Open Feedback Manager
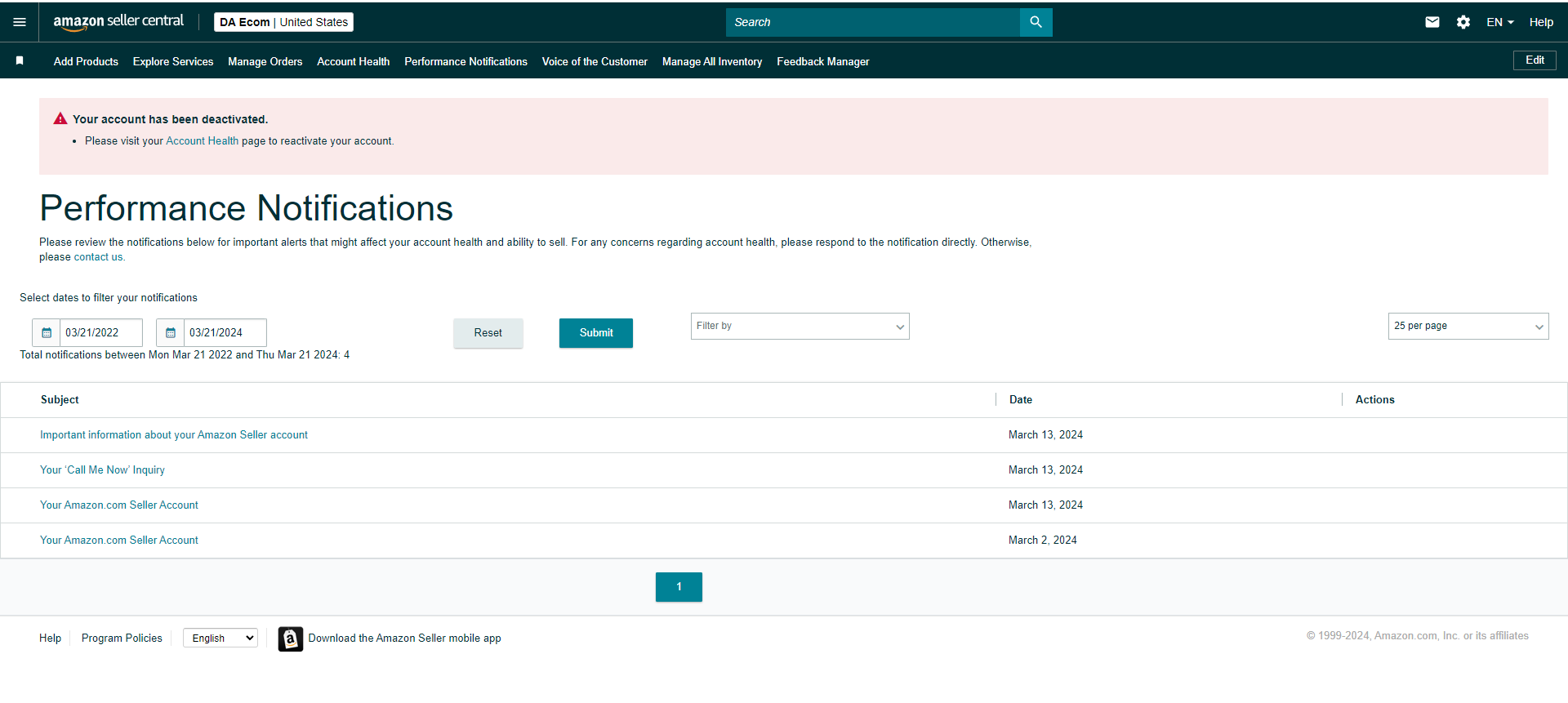Screen dimensions: 1568x703 [x=823, y=61]
